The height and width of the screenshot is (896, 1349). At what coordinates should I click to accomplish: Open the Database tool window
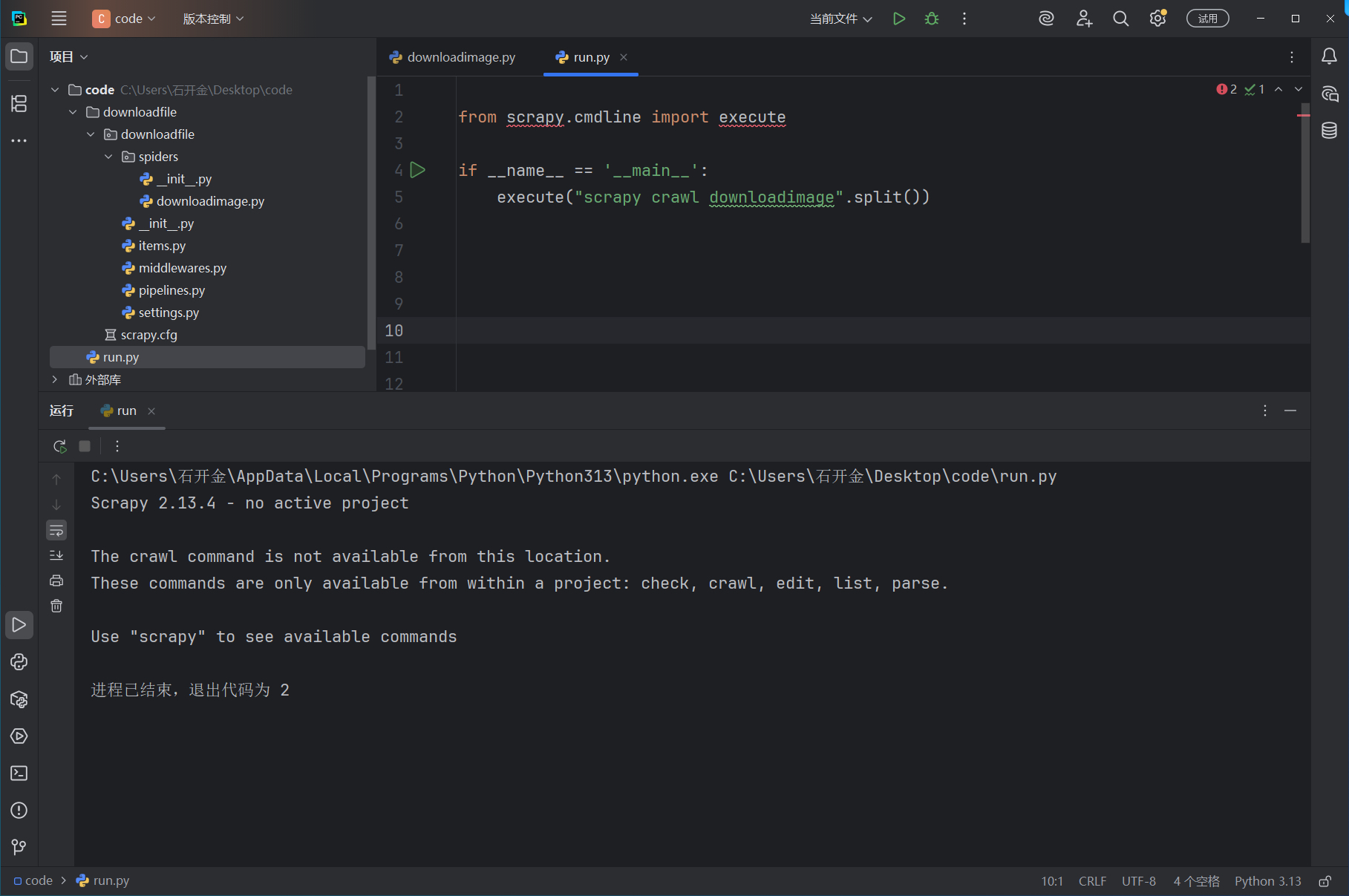click(x=1329, y=131)
